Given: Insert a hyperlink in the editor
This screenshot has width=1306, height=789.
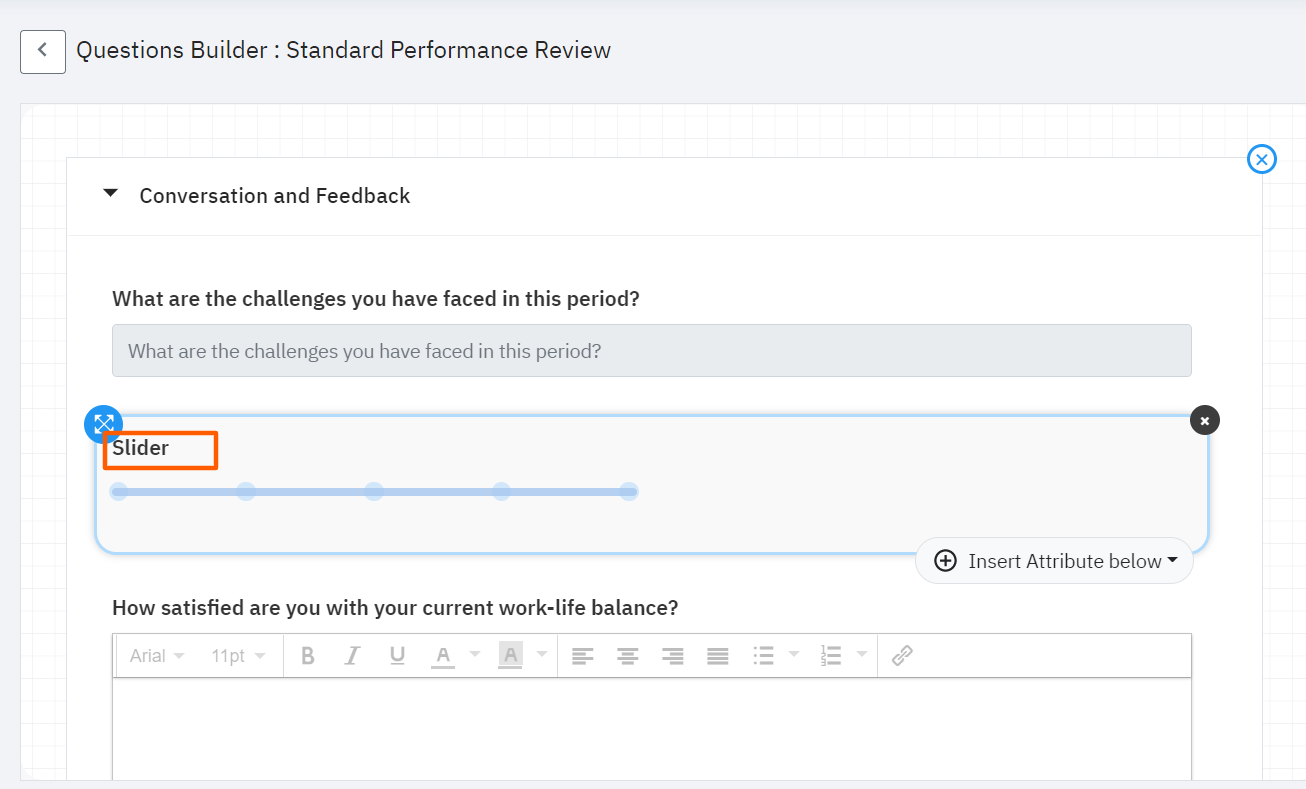Looking at the screenshot, I should pyautogui.click(x=901, y=655).
